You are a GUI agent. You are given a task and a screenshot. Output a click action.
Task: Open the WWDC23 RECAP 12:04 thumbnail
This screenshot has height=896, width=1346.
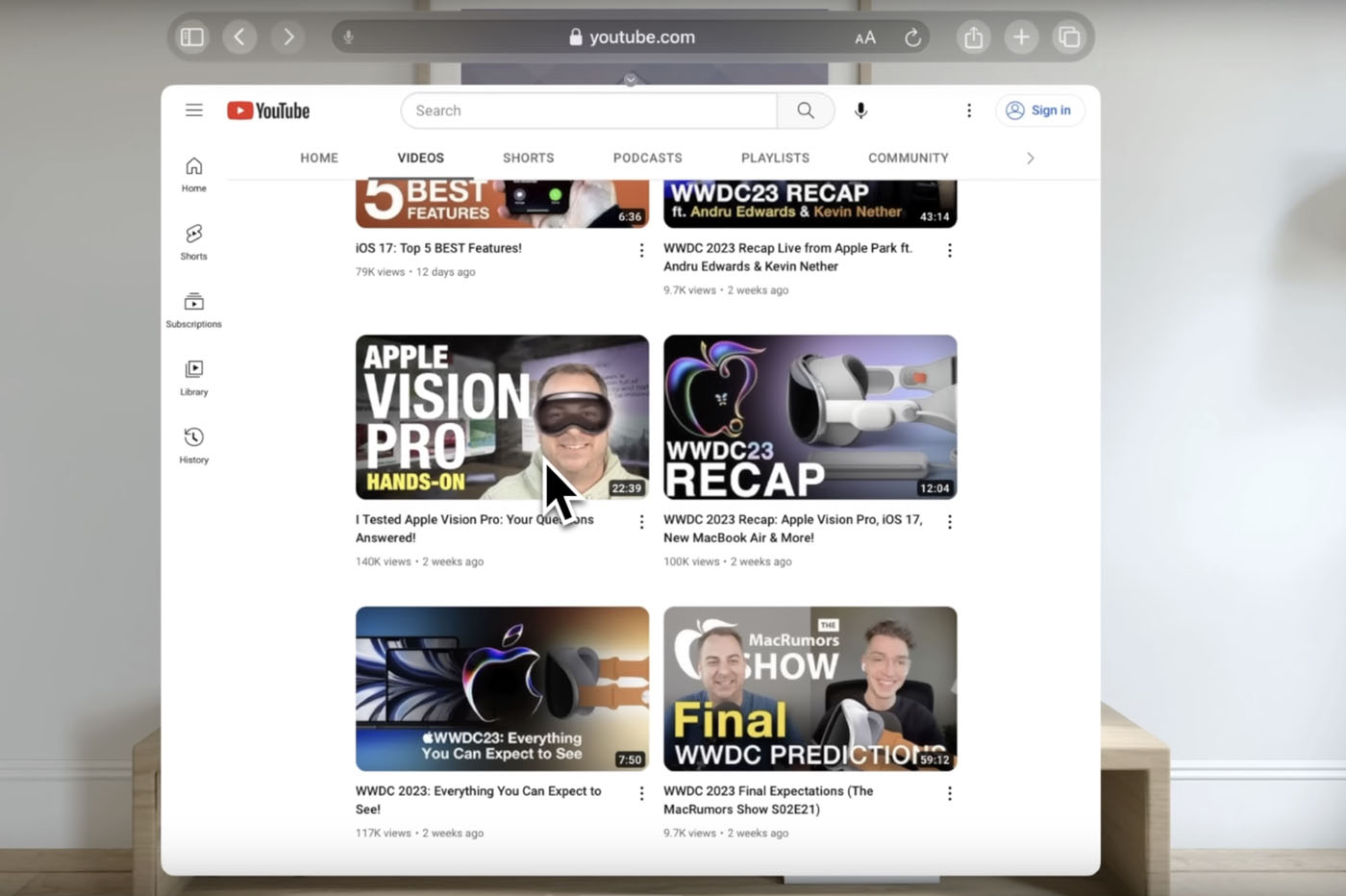point(810,417)
